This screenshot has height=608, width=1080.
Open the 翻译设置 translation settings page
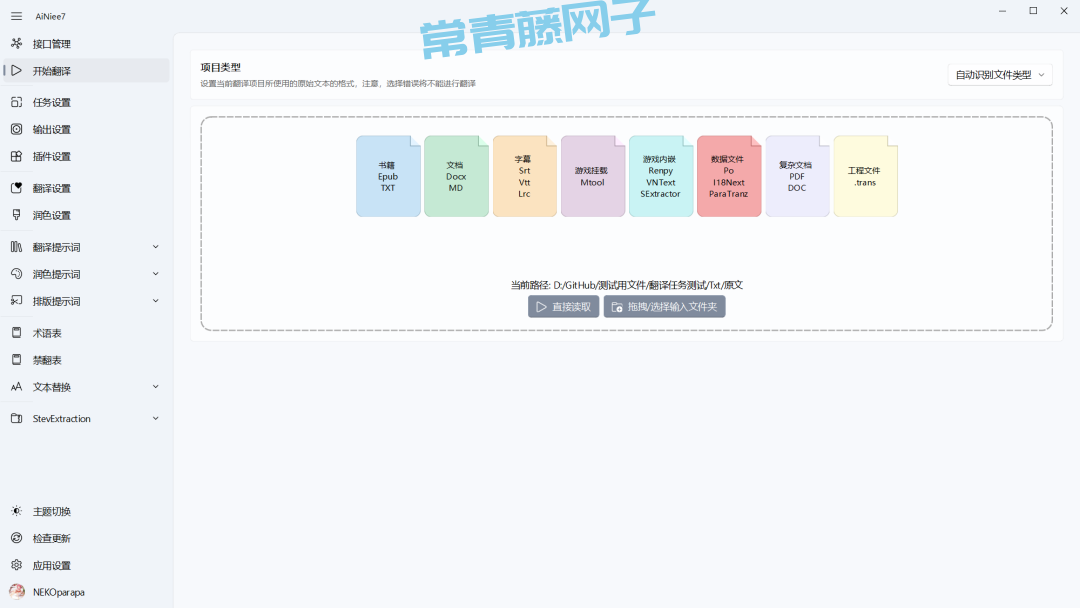52,188
